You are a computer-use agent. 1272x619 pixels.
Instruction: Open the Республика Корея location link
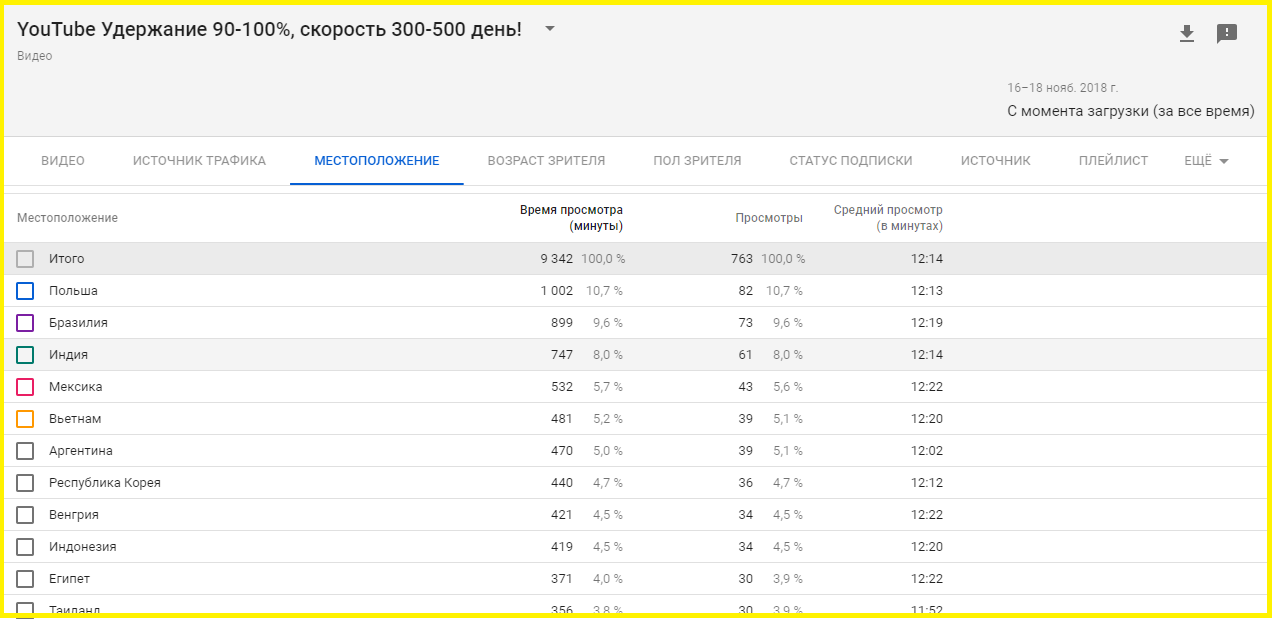point(105,483)
